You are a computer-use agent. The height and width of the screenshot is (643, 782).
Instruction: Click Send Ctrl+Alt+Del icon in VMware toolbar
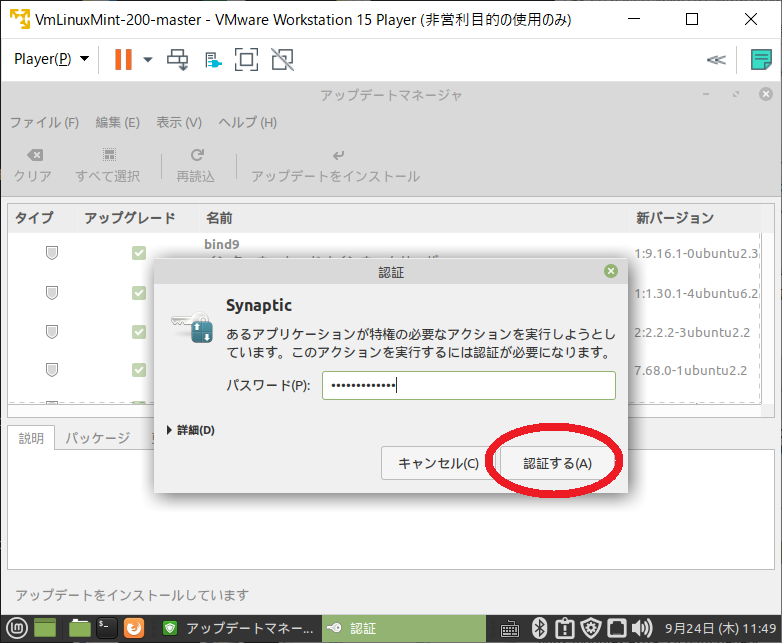[178, 59]
